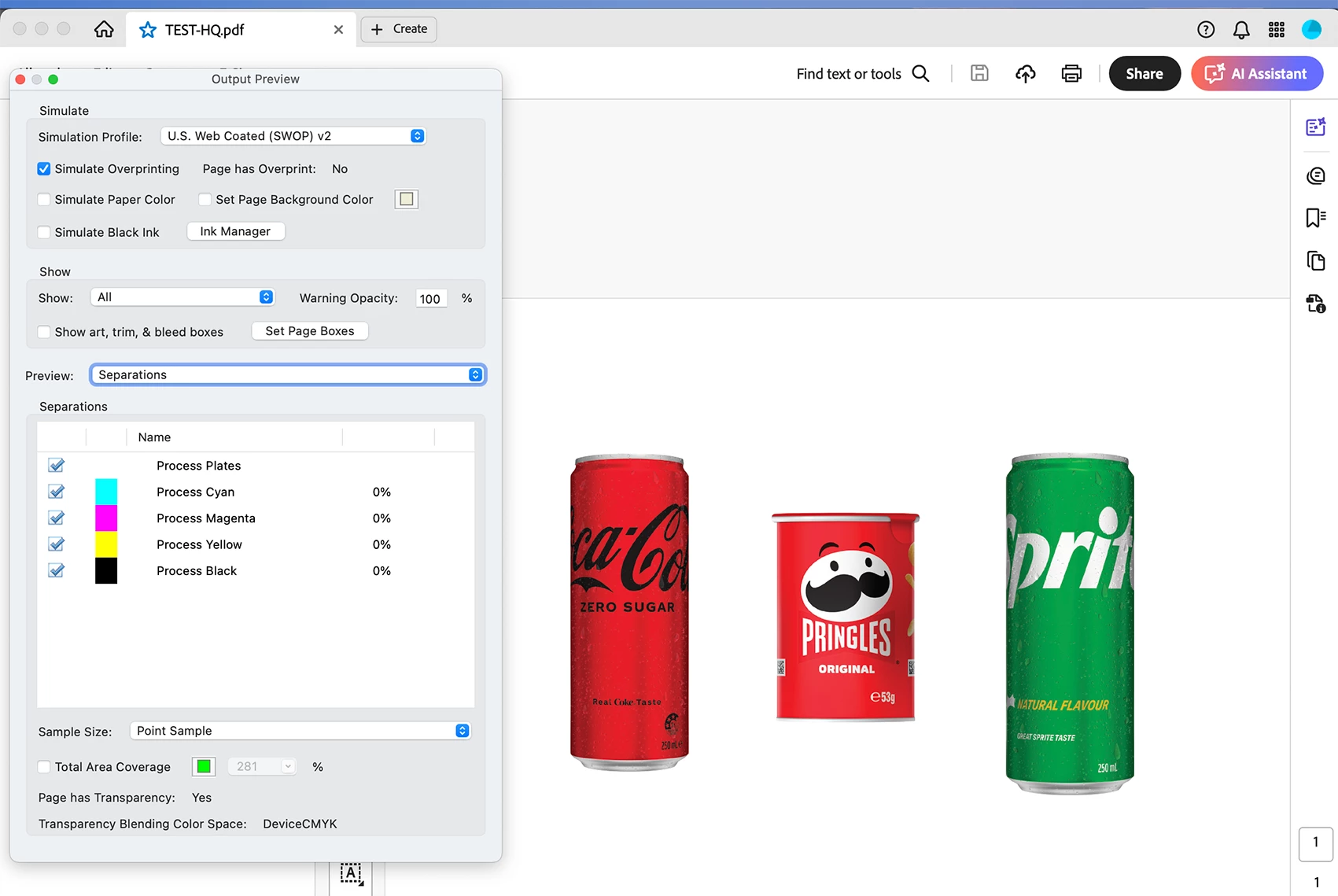Click the Create button
This screenshot has height=896, width=1338.
coord(399,29)
